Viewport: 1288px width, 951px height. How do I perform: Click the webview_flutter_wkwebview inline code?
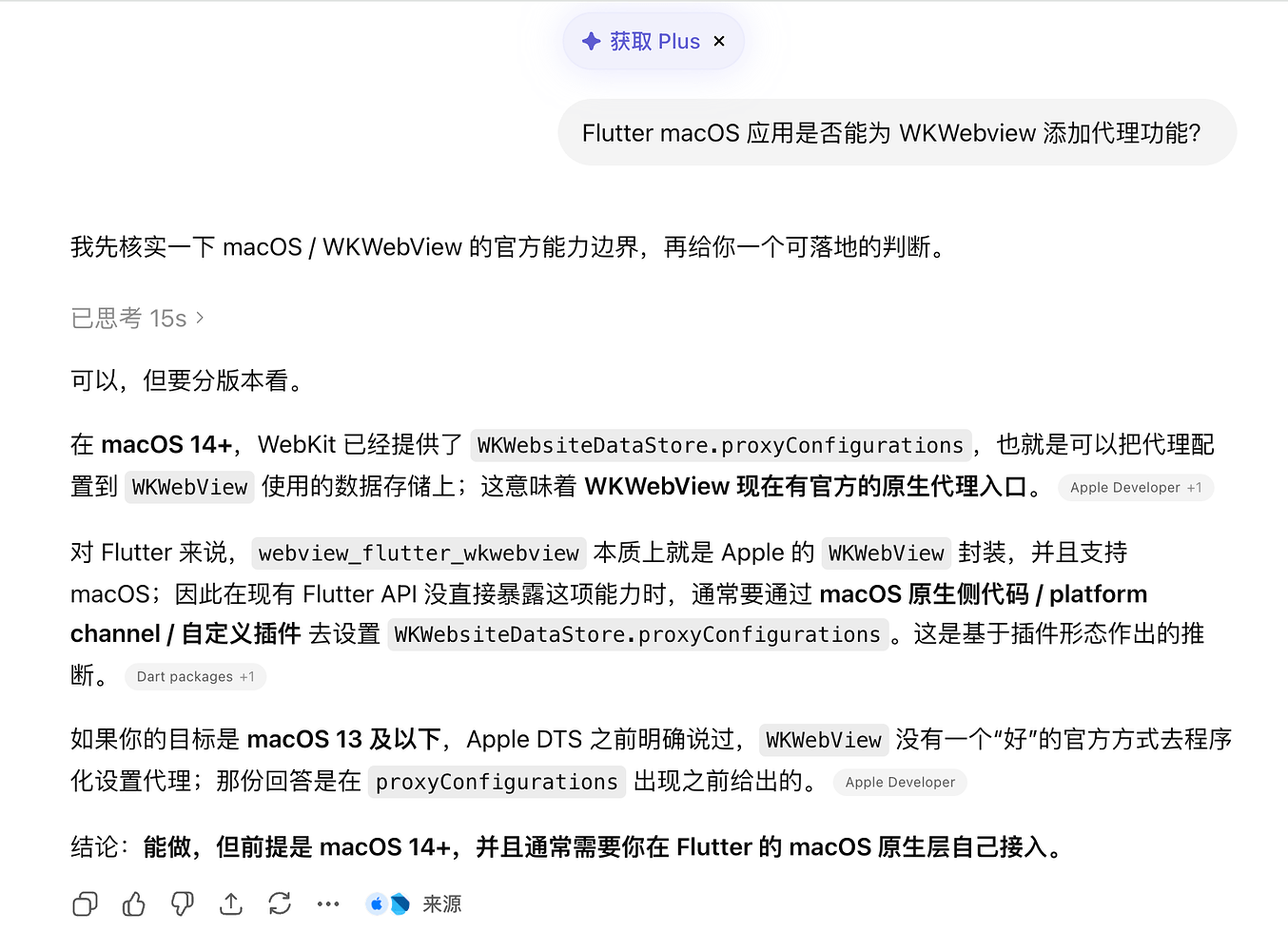pos(419,553)
